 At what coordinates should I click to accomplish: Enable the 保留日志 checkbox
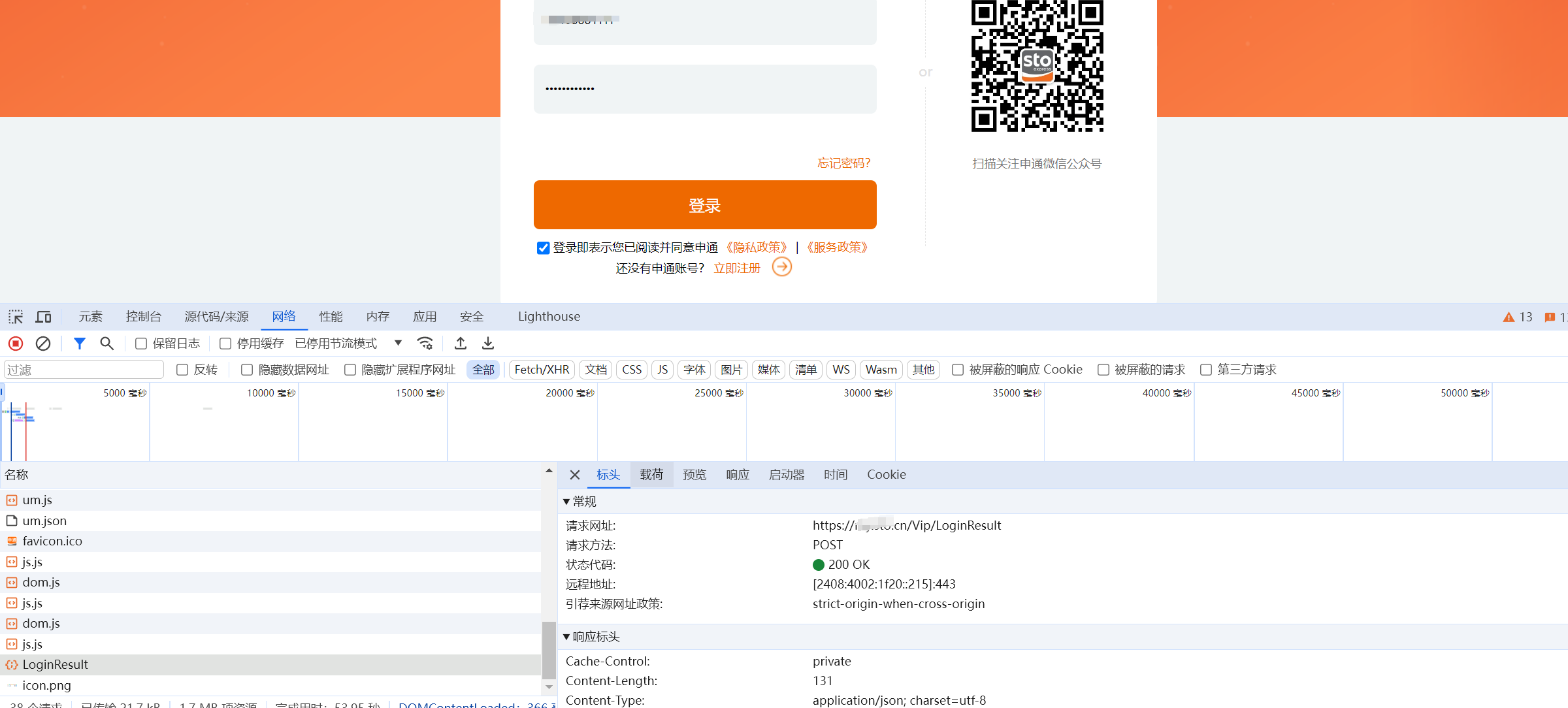[141, 344]
